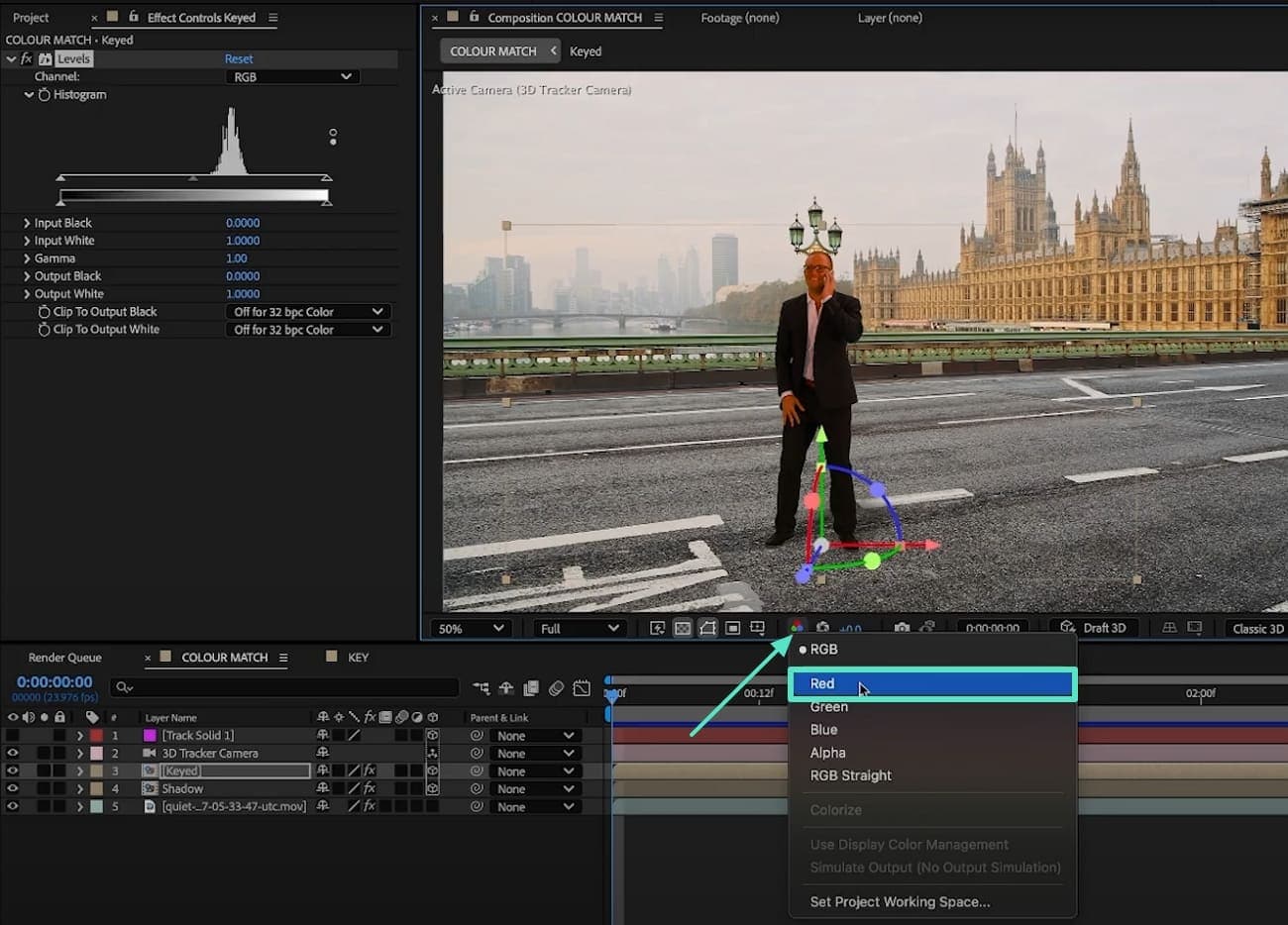
Task: Click the parent pick whip for Shadow layer
Action: coord(477,789)
